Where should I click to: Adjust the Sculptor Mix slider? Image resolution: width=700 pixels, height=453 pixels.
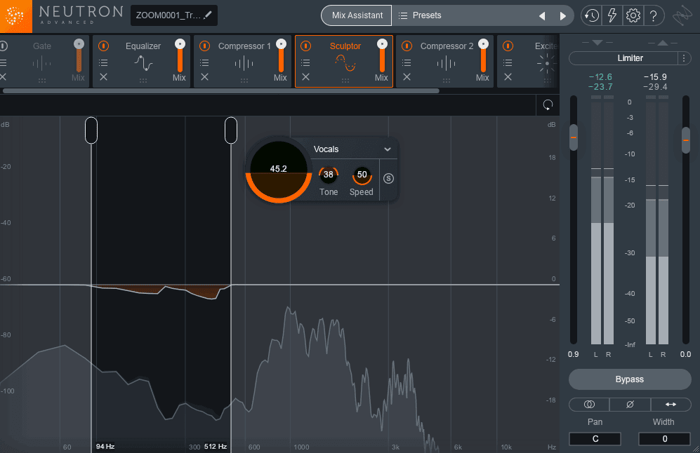[382, 56]
